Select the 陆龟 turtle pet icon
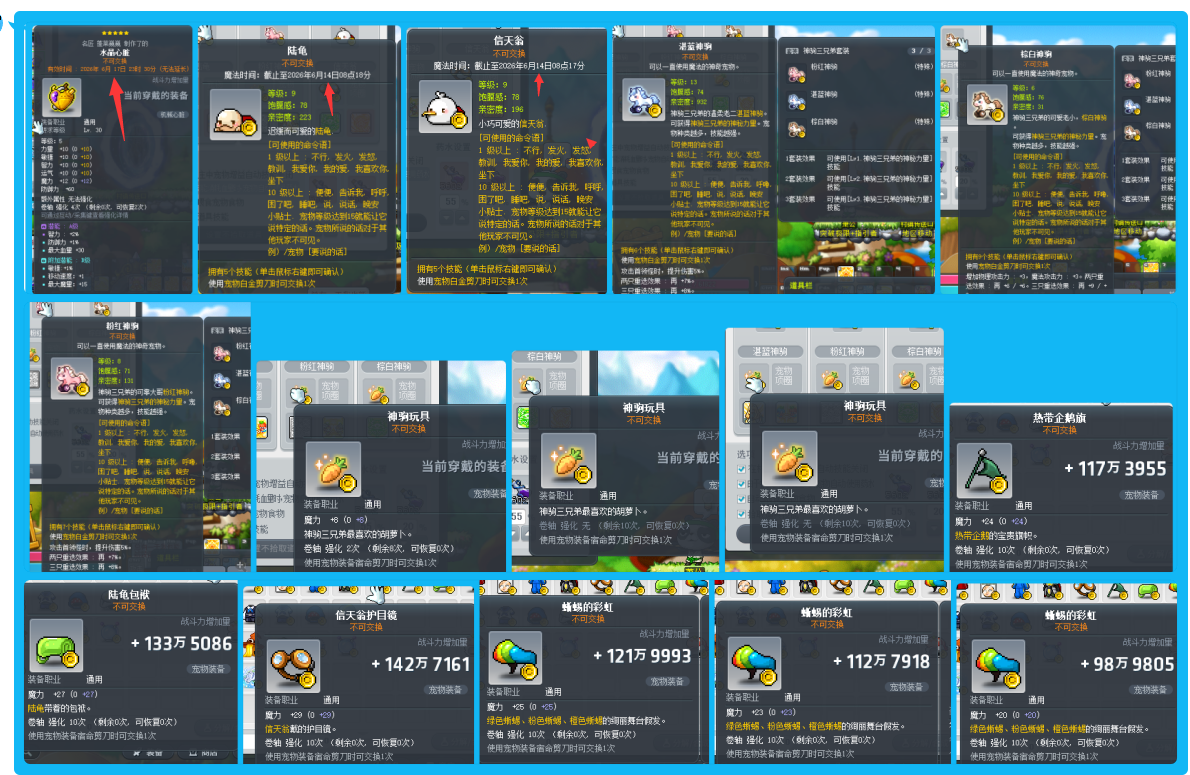The height and width of the screenshot is (775, 1190). [x=235, y=115]
